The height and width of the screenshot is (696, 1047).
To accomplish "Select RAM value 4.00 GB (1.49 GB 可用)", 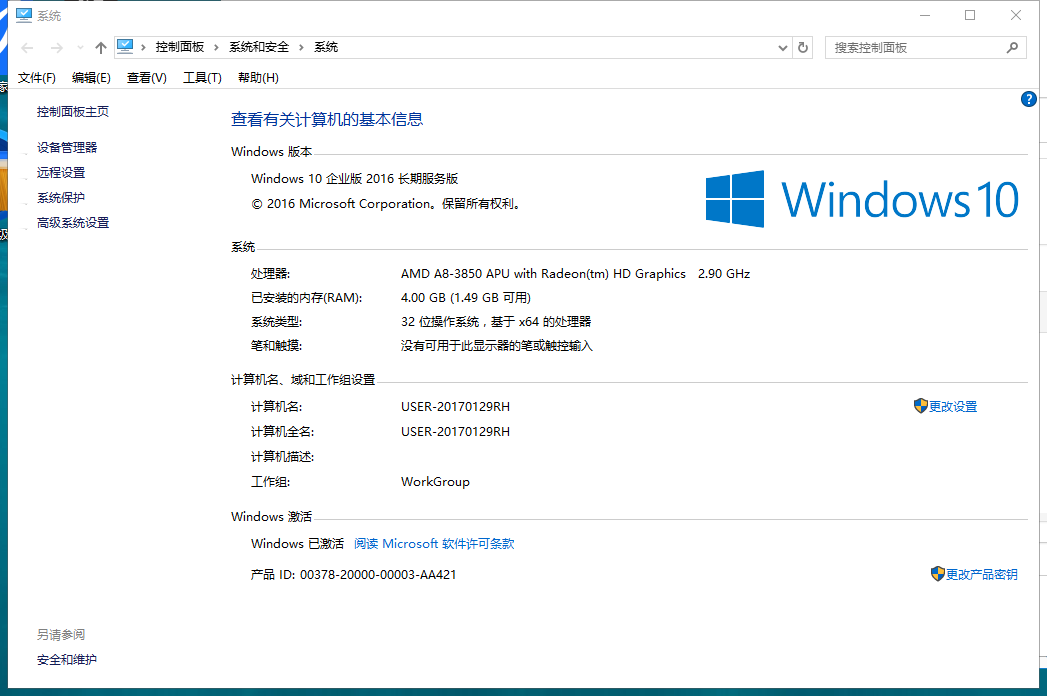I will coord(466,298).
